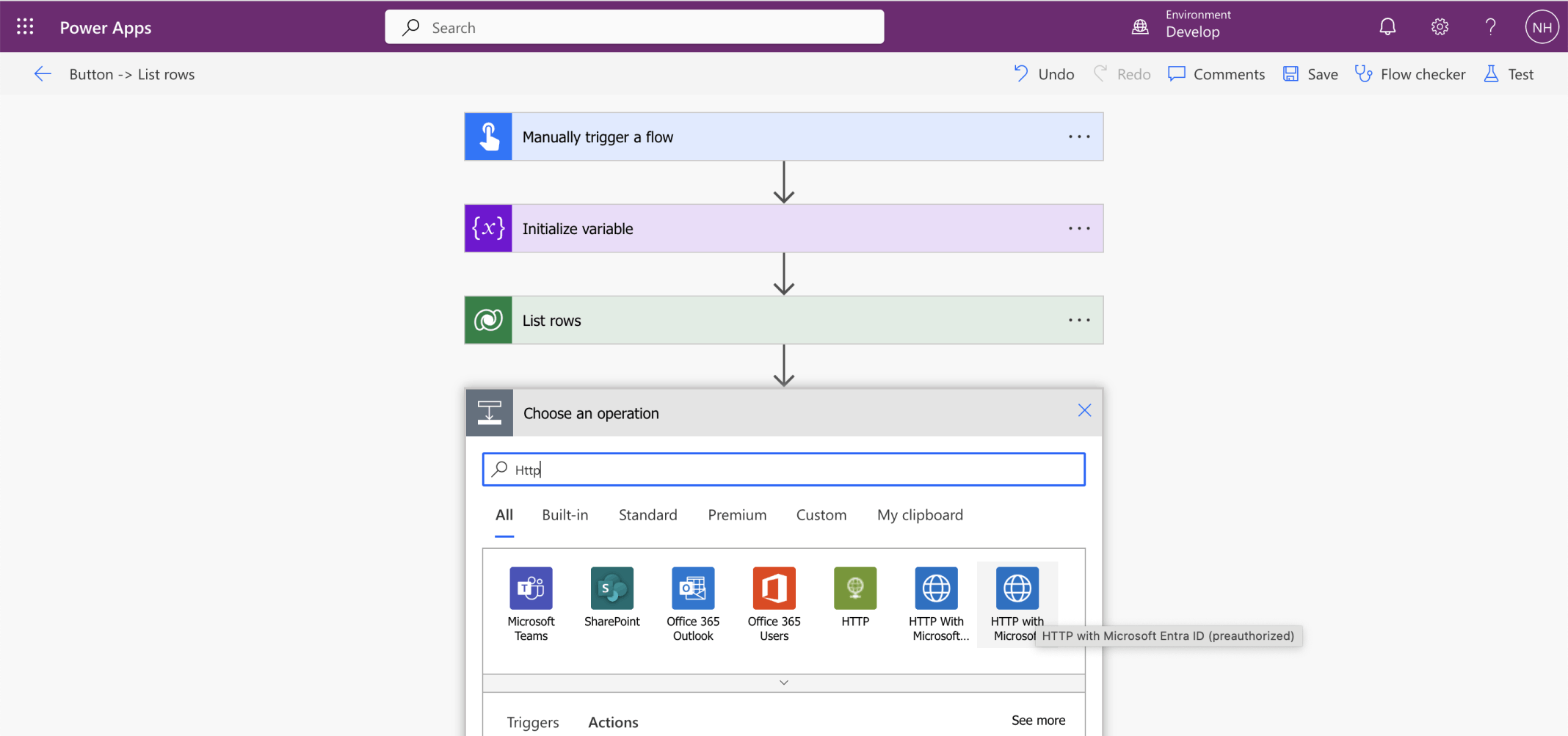
Task: Click the flow name Button -> List rows
Action: [x=132, y=74]
